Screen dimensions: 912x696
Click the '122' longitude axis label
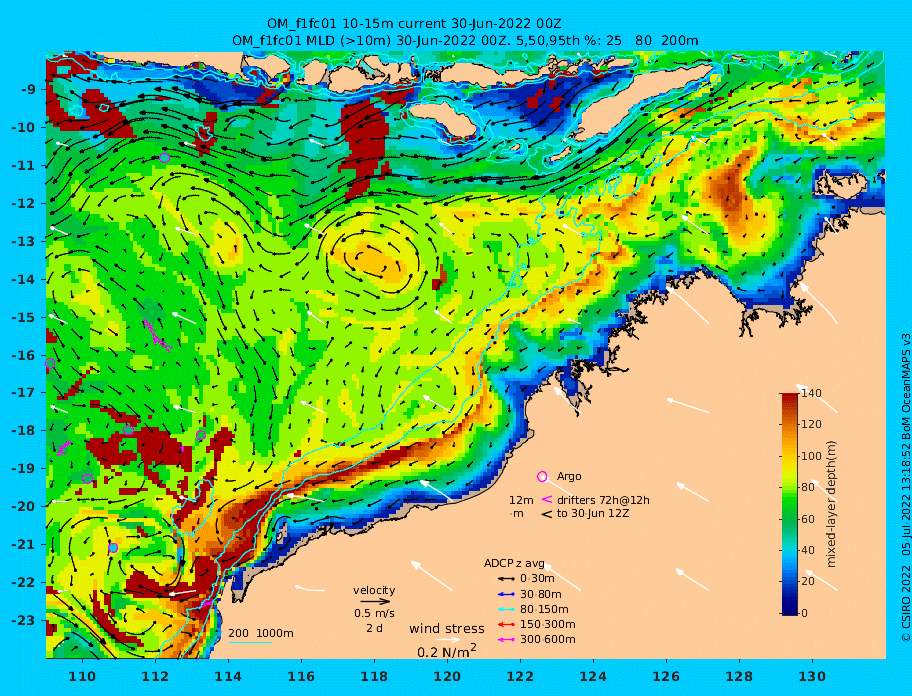tap(521, 677)
